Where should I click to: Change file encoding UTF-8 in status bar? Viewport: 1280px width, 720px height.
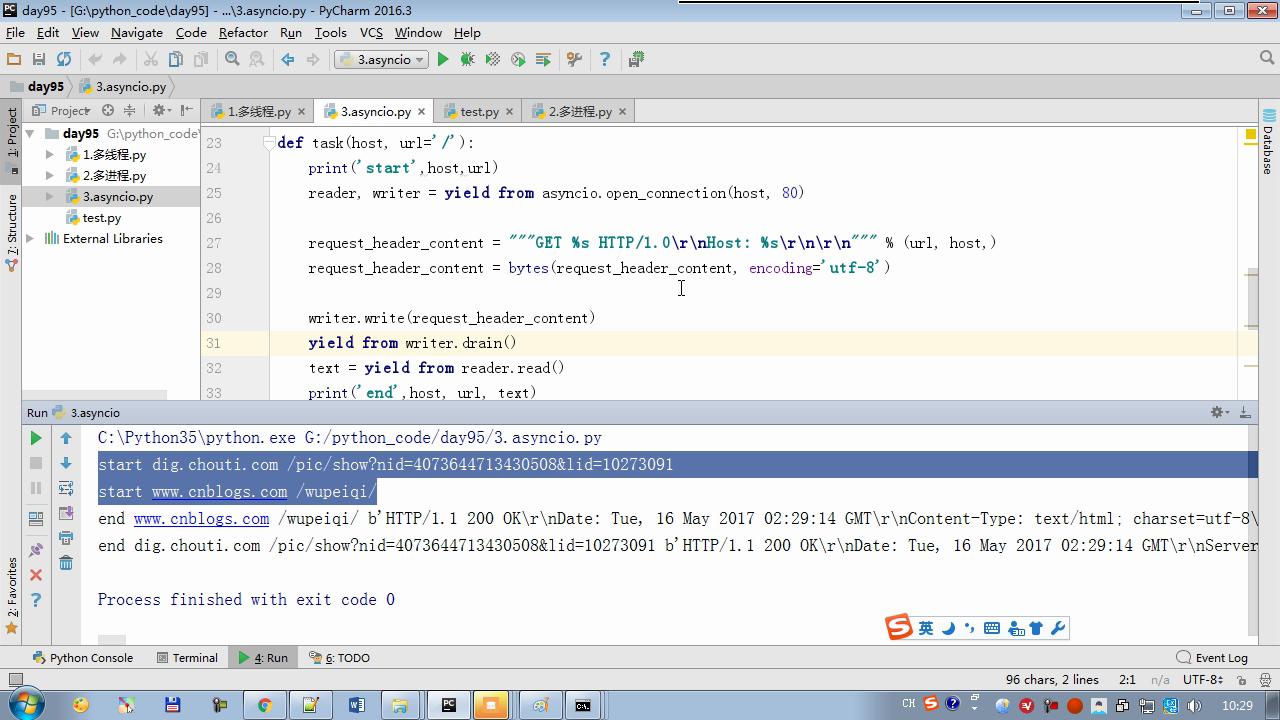[x=1203, y=679]
